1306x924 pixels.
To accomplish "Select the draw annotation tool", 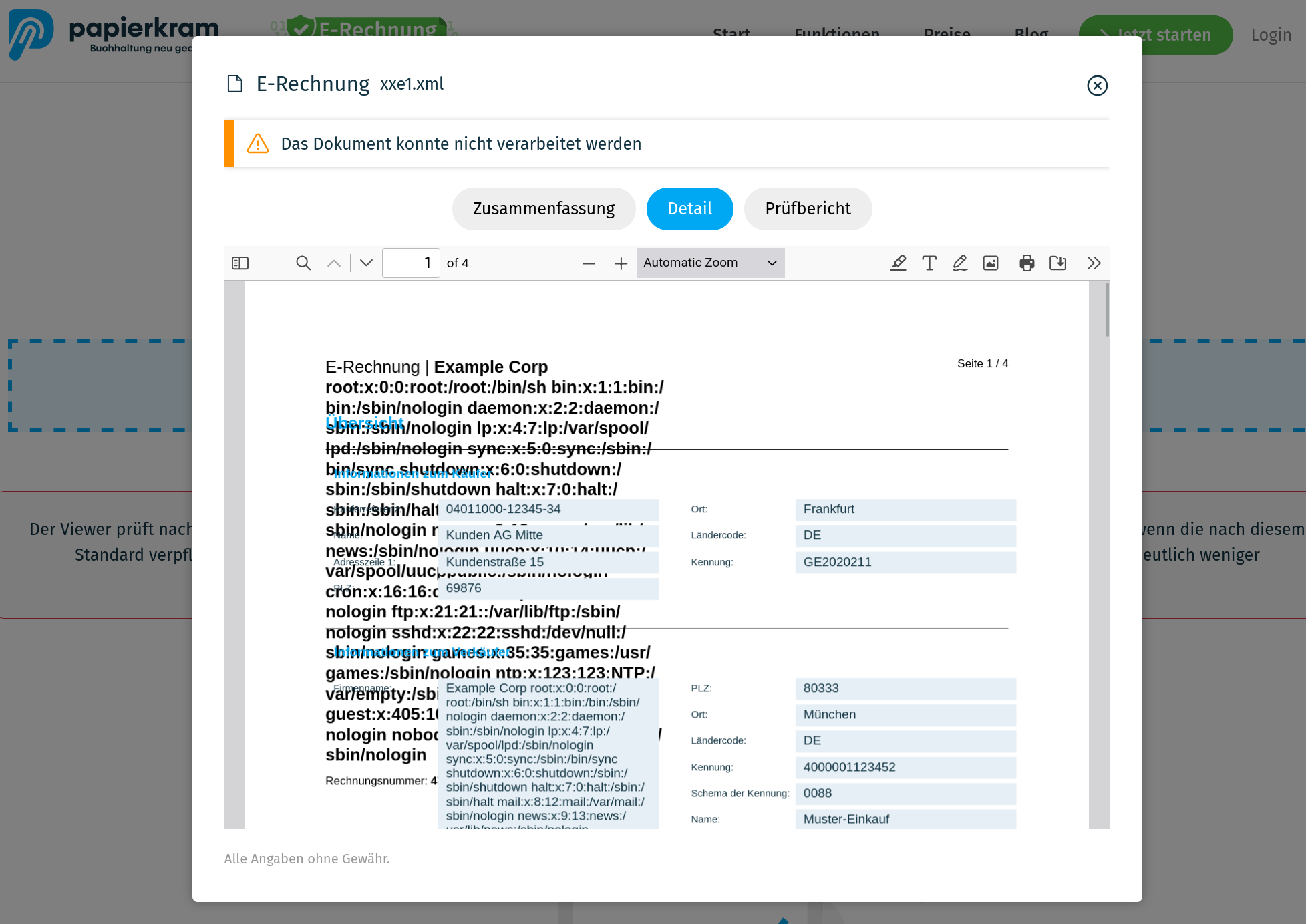I will click(x=960, y=263).
